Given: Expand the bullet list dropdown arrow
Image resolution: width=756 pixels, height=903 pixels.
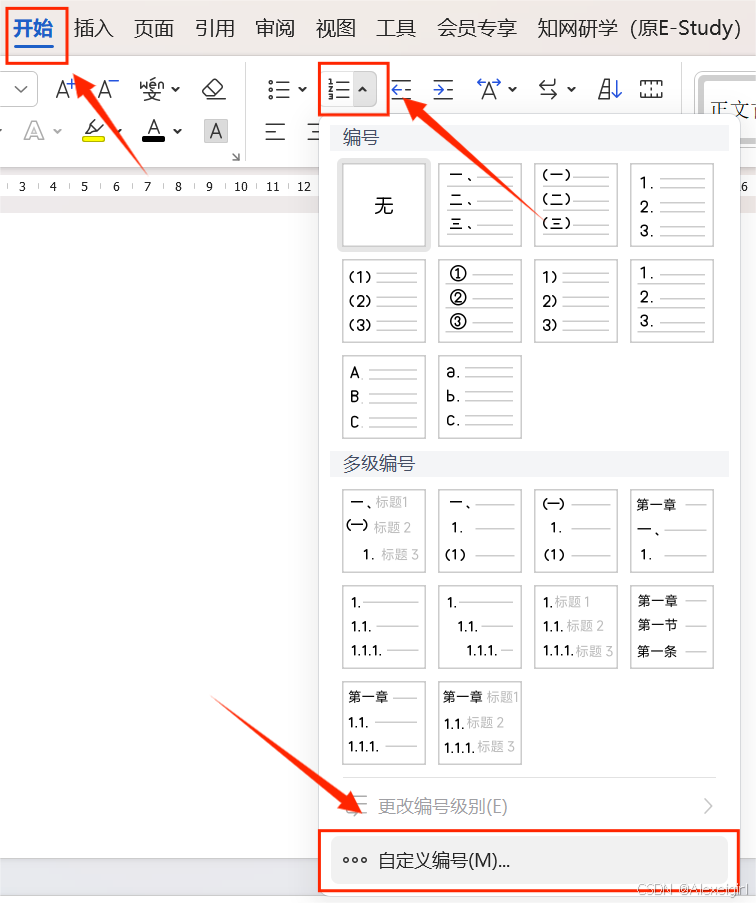Looking at the screenshot, I should pos(302,89).
